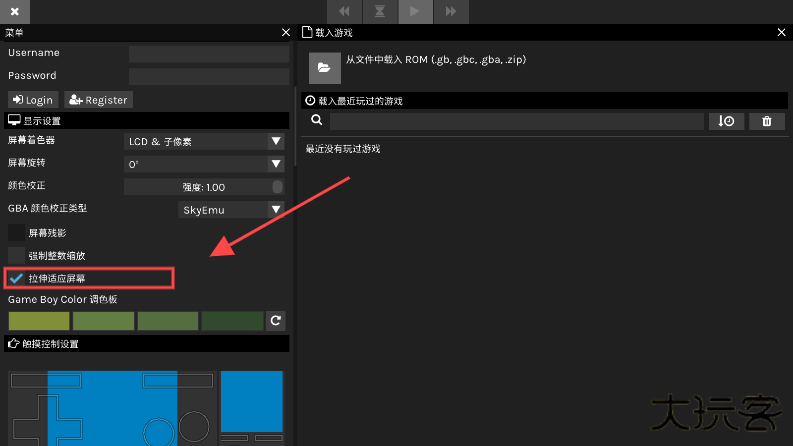793x446 pixels.
Task: Click the X icon at top-left corner
Action: (15, 11)
